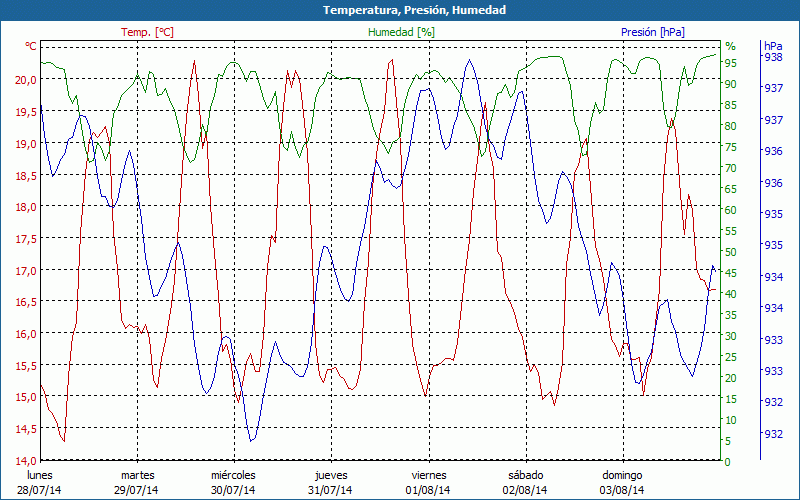Select the domingo 03/08/14 date label
The height and width of the screenshot is (500, 800).
pyautogui.click(x=622, y=482)
